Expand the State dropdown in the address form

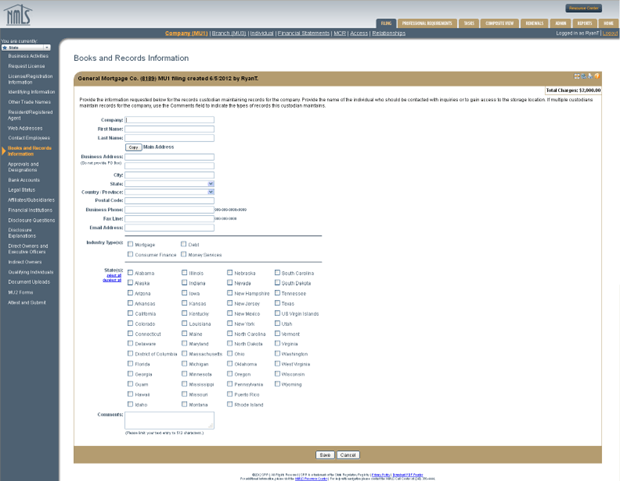click(x=170, y=184)
